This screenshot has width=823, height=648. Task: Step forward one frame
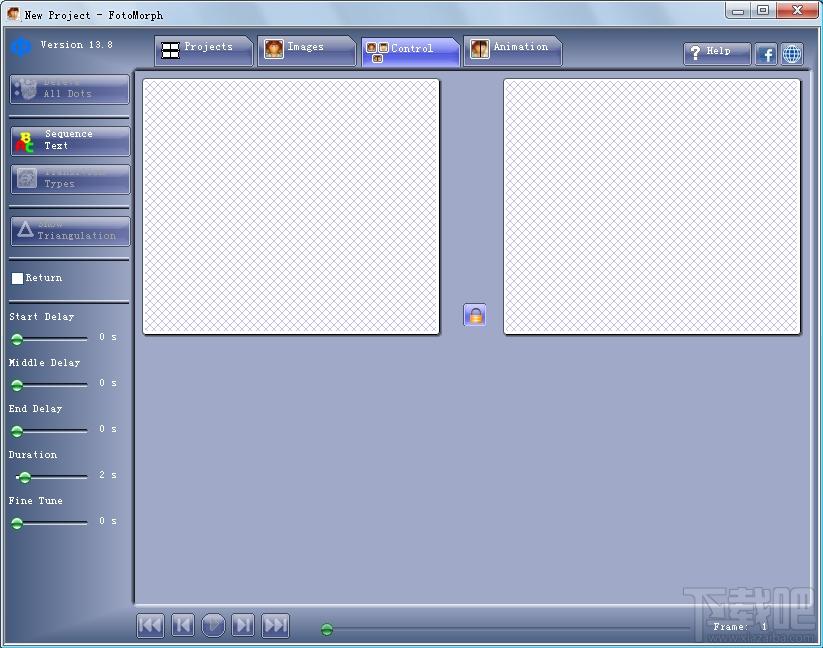click(x=243, y=625)
